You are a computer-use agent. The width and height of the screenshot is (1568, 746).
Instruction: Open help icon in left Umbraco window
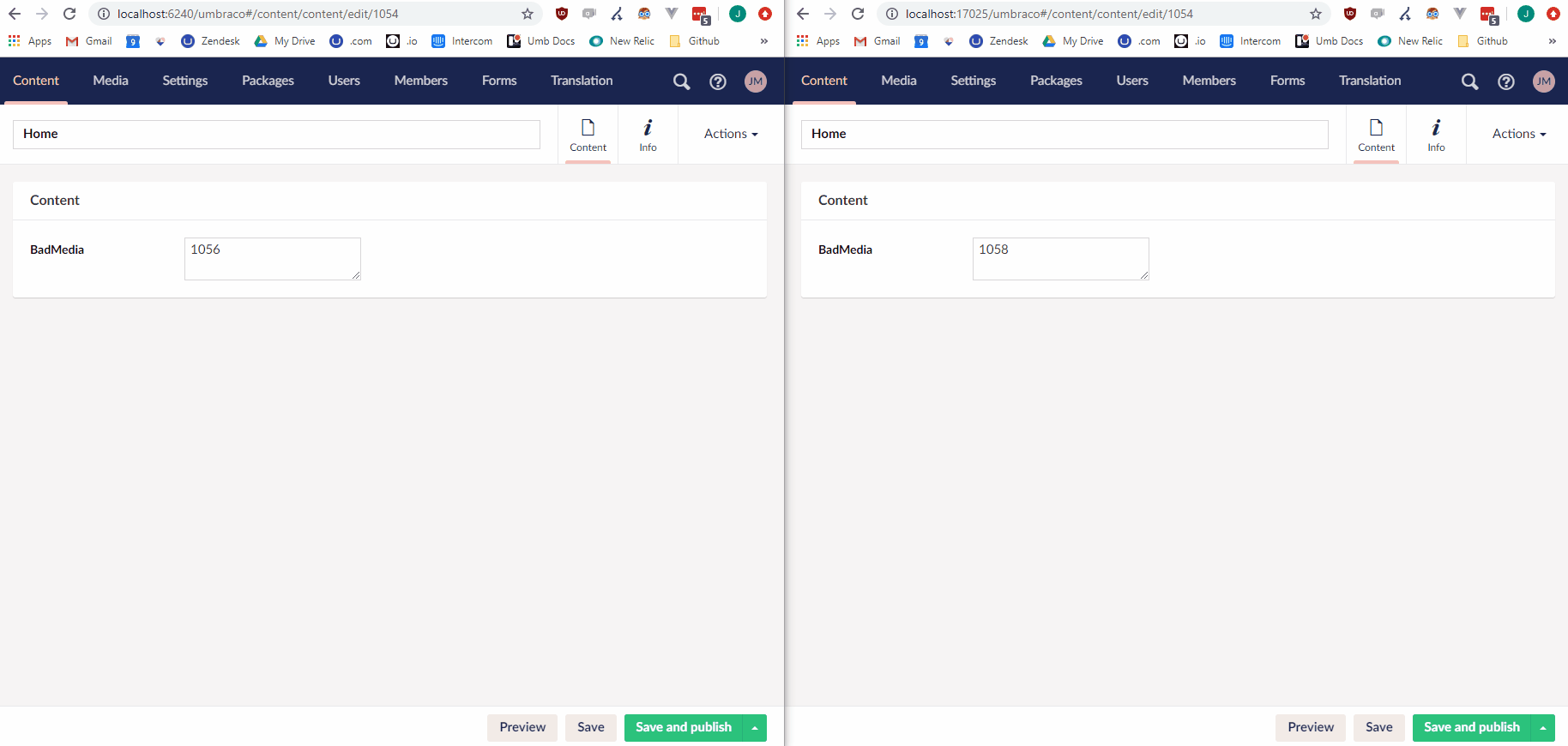[x=718, y=81]
